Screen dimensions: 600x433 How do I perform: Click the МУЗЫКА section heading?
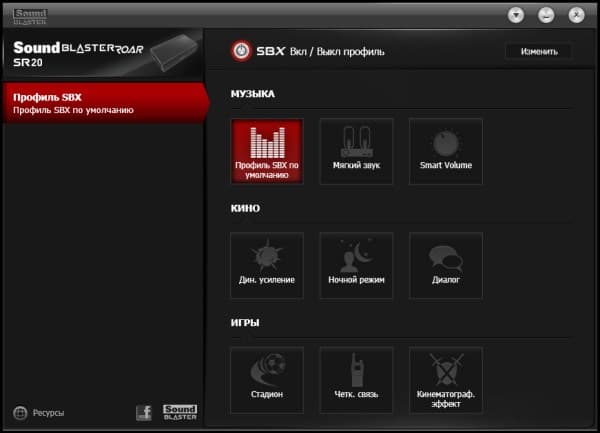tap(253, 94)
